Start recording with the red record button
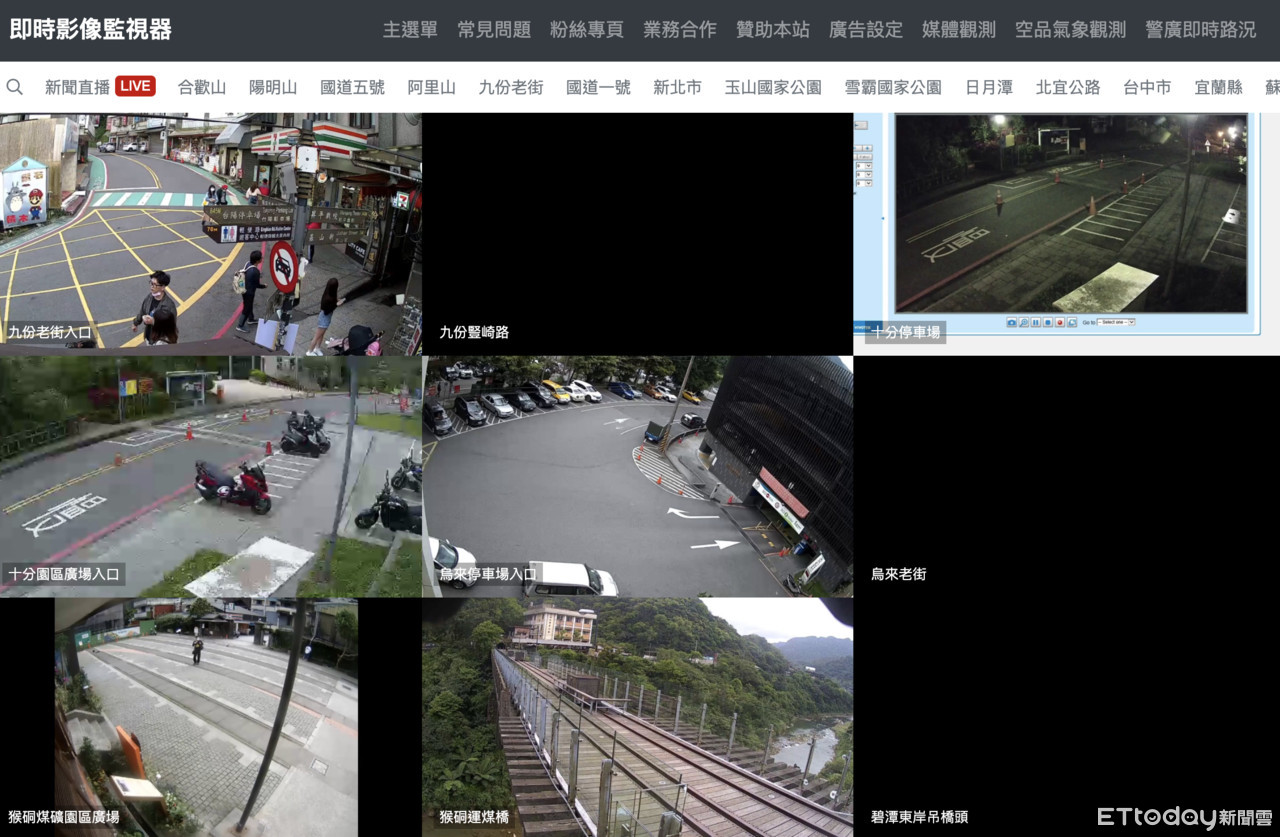 (x=1060, y=322)
